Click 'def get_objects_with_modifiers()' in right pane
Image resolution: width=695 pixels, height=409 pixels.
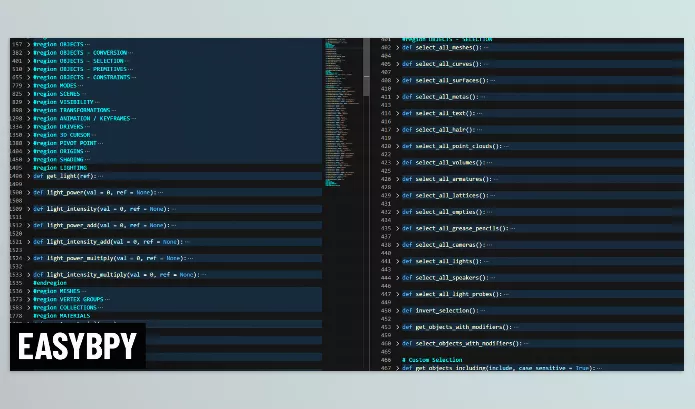457,327
